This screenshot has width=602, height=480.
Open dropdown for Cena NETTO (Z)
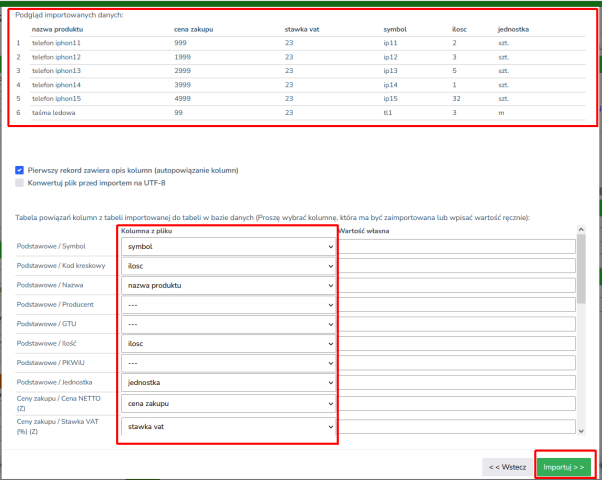click(228, 404)
